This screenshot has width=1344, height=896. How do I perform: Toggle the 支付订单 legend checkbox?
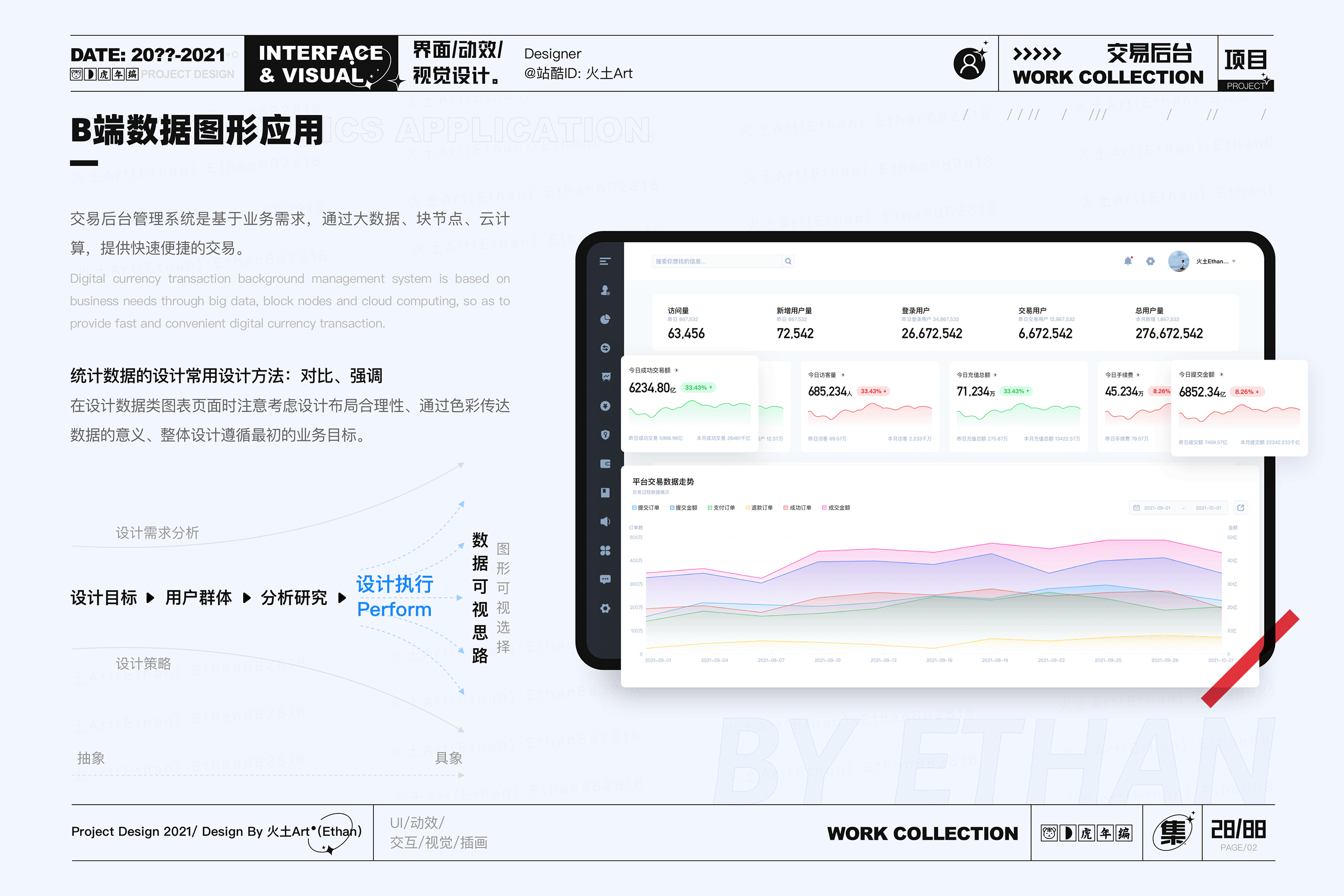[710, 508]
